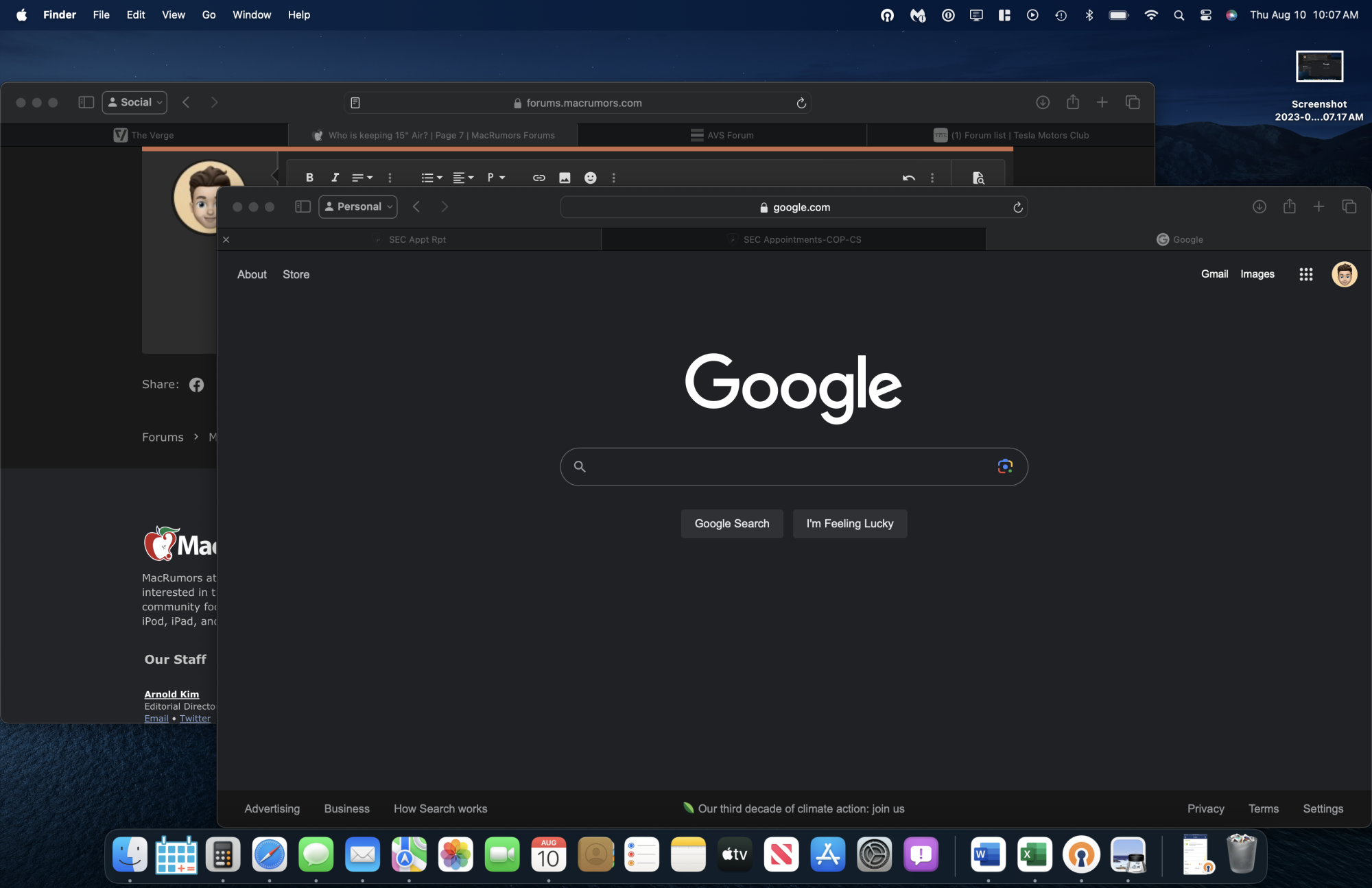This screenshot has height=888, width=1372.
Task: Switch to the SEC Appt Rpt tab
Action: [417, 239]
